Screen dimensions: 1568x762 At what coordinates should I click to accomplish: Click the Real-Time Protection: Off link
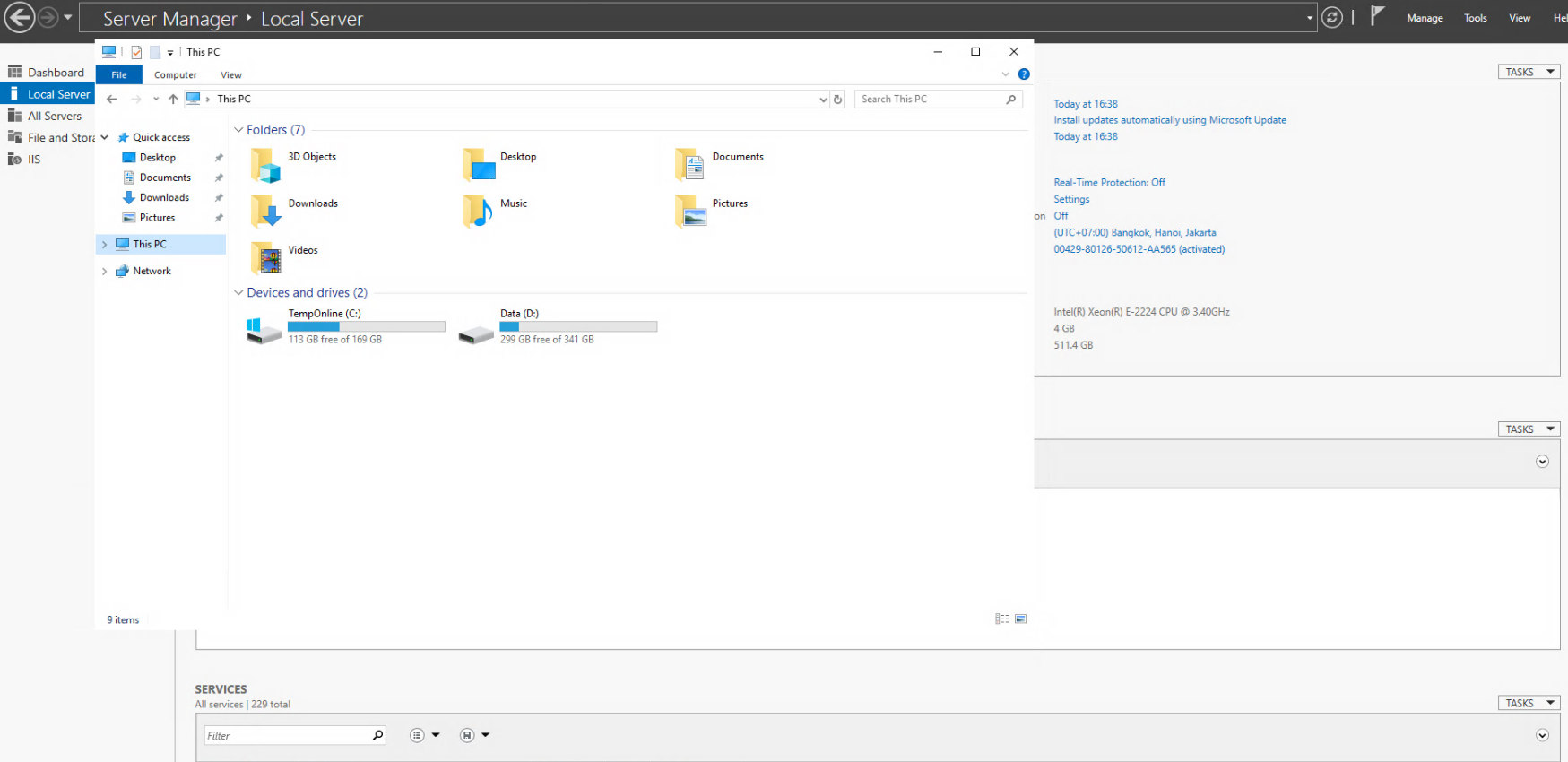click(x=1110, y=183)
